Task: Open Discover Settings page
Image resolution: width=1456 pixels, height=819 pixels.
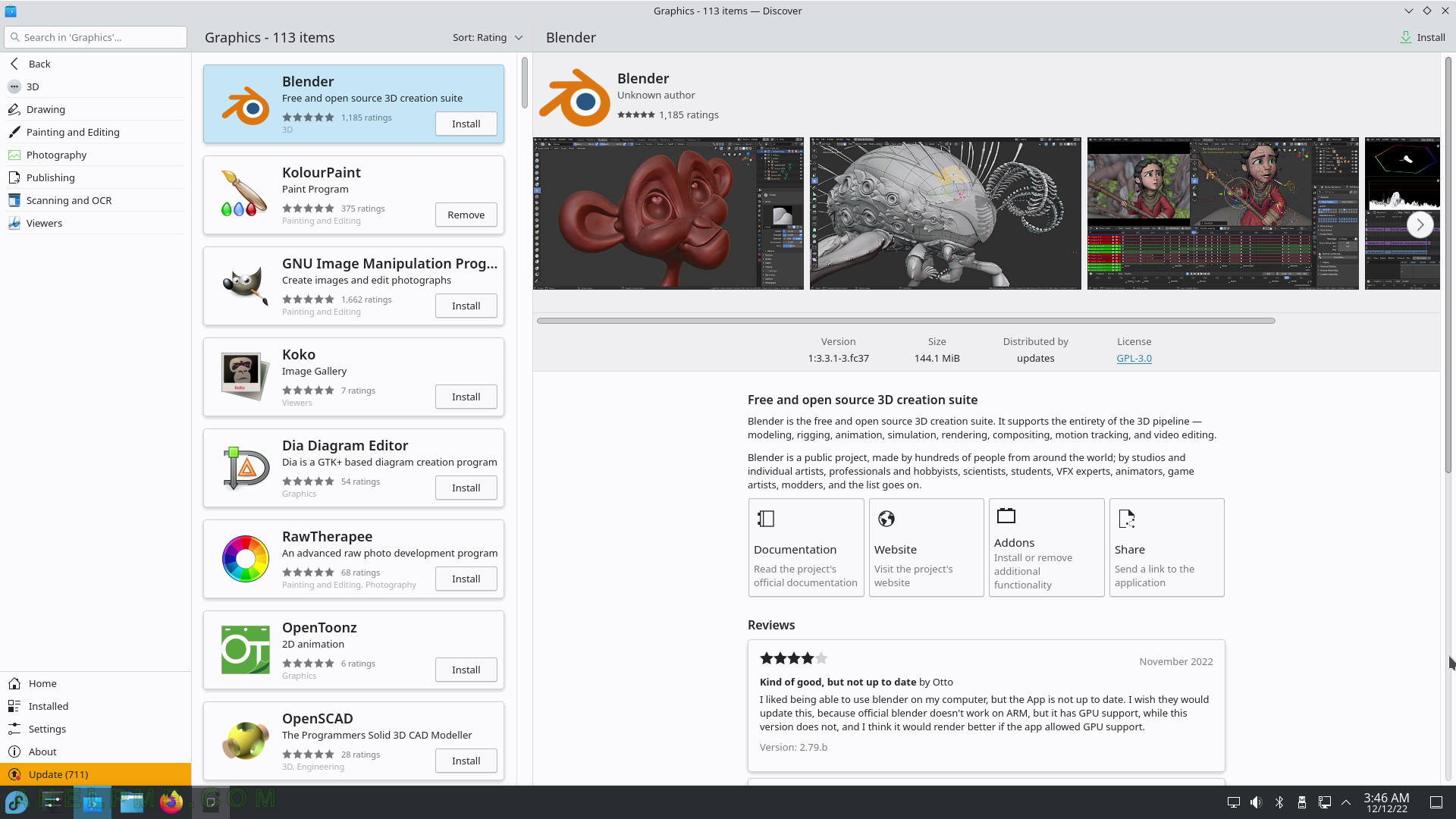Action: pyautogui.click(x=96, y=729)
